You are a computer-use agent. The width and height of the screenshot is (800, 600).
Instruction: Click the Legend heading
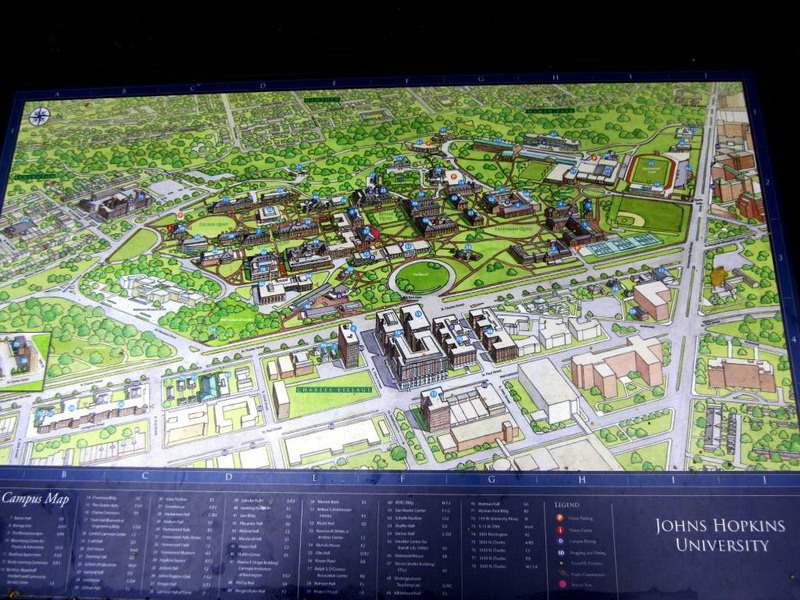(567, 505)
